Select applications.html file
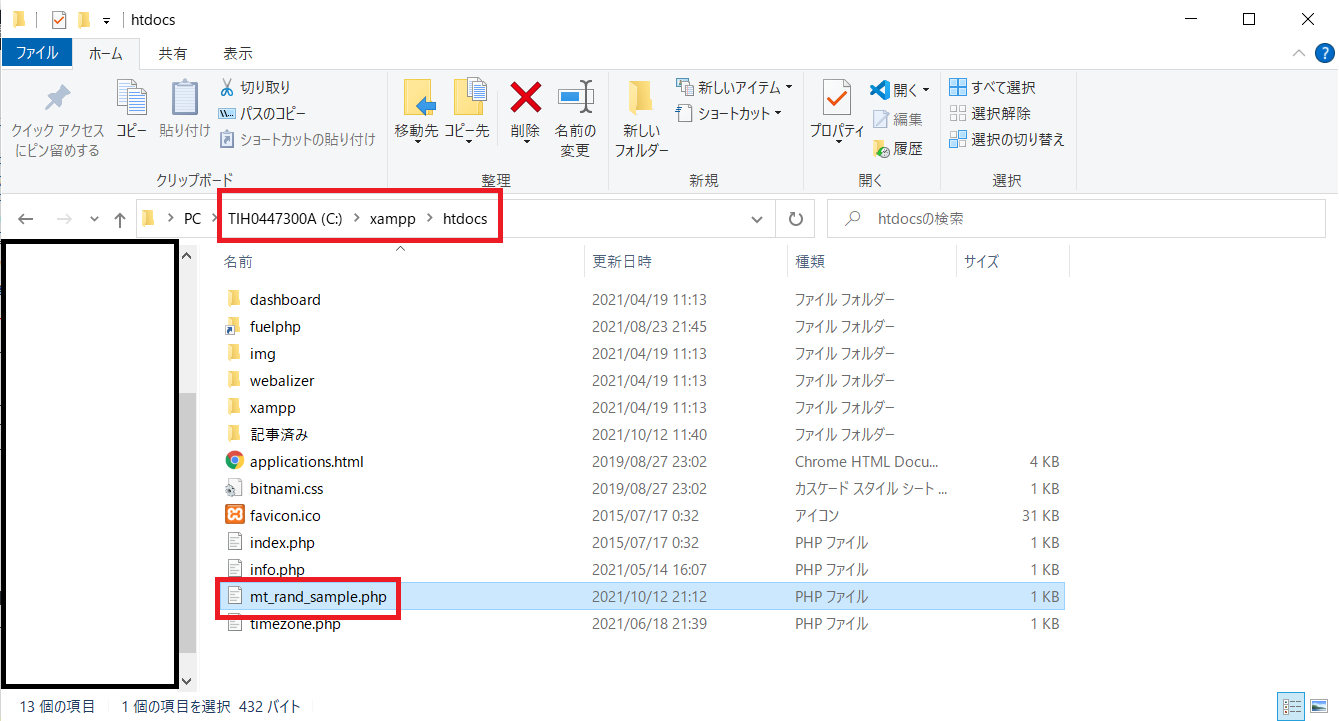Image resolution: width=1339 pixels, height=721 pixels. [x=306, y=461]
